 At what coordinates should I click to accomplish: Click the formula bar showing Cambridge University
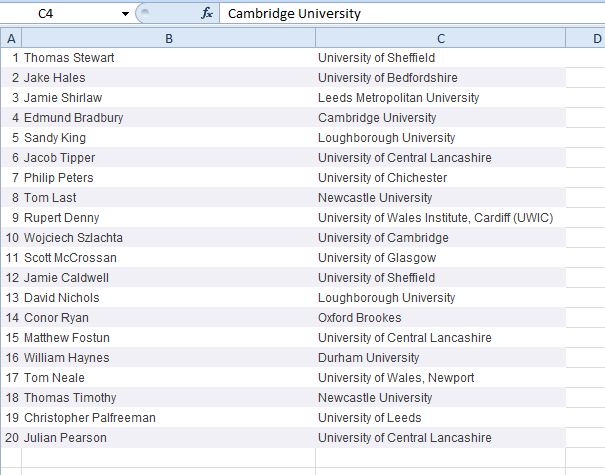coord(412,14)
